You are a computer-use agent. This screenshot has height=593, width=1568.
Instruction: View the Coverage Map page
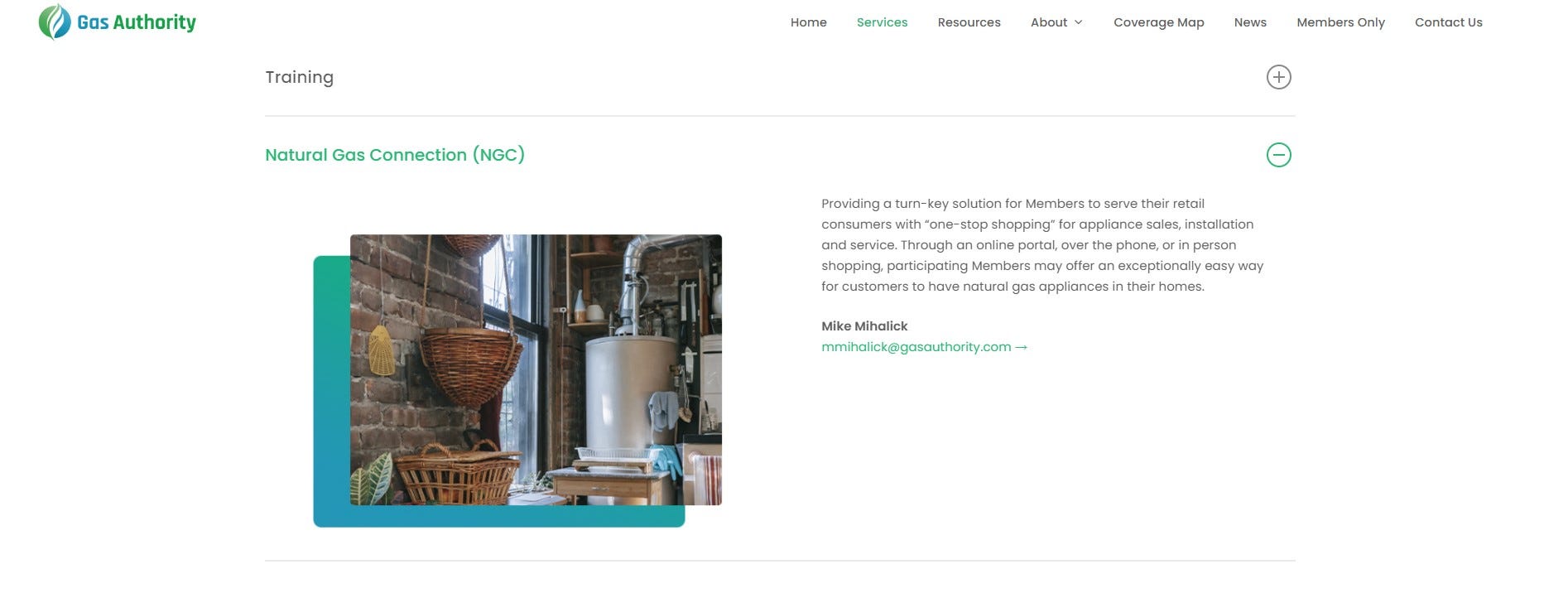coord(1158,22)
